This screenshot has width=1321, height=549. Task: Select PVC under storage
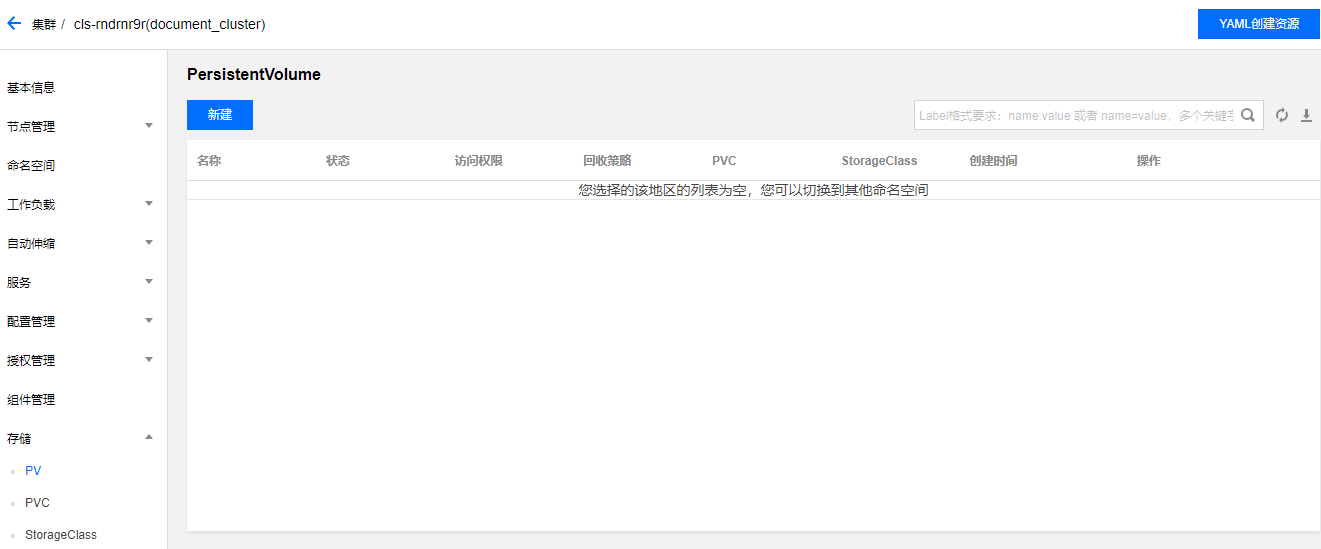[37, 503]
